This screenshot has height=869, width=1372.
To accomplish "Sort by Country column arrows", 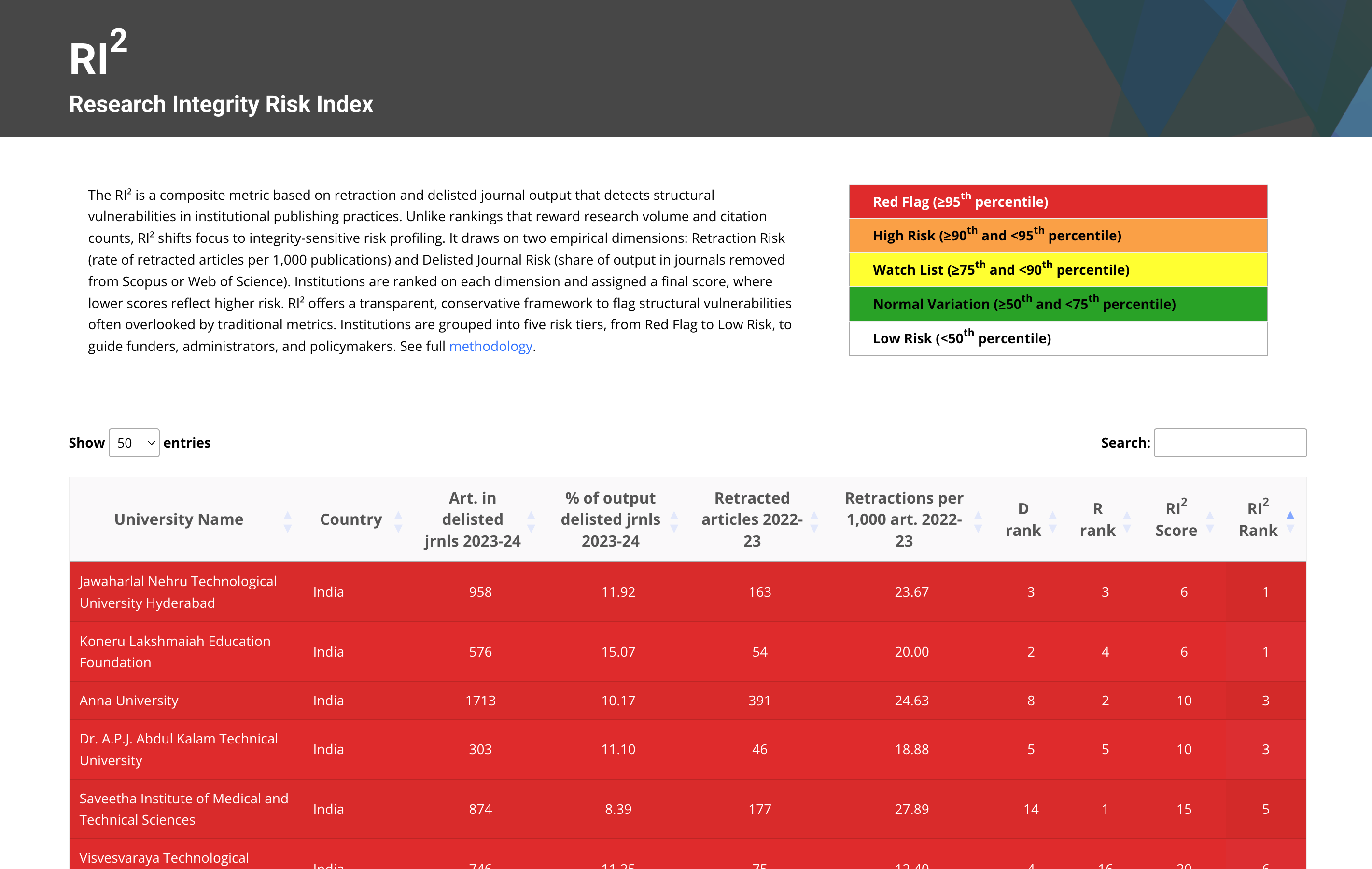I will [398, 521].
